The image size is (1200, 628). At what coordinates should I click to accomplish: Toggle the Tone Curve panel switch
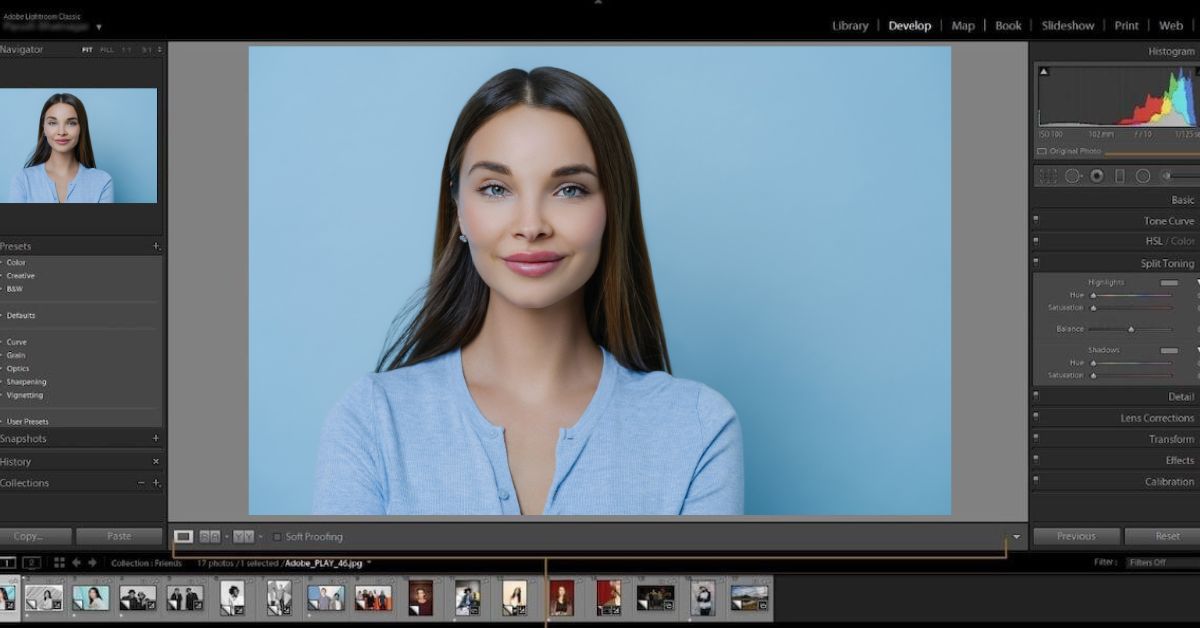tap(1036, 219)
